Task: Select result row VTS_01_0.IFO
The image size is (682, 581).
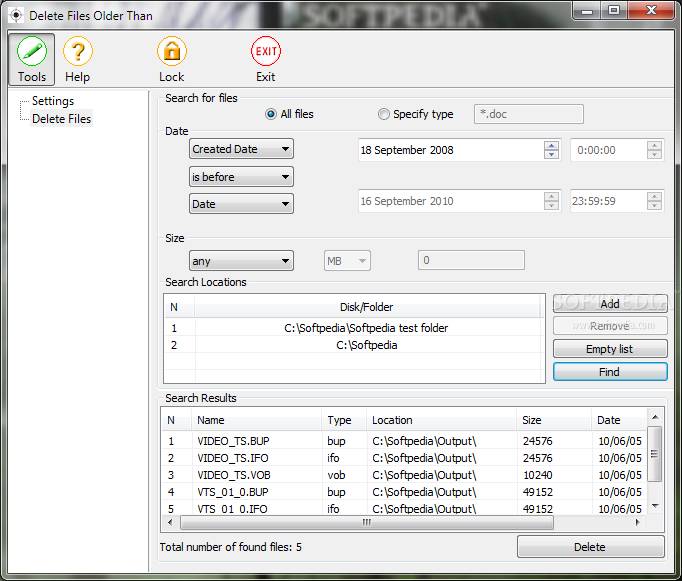Action: [x=405, y=508]
